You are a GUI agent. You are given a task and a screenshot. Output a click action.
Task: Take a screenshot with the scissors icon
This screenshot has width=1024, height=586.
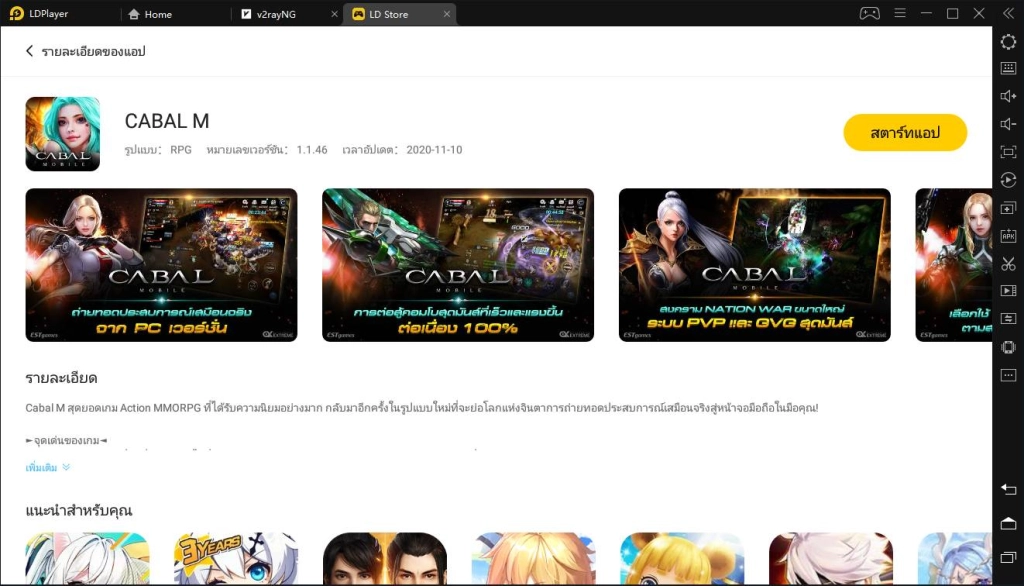pyautogui.click(x=1008, y=264)
